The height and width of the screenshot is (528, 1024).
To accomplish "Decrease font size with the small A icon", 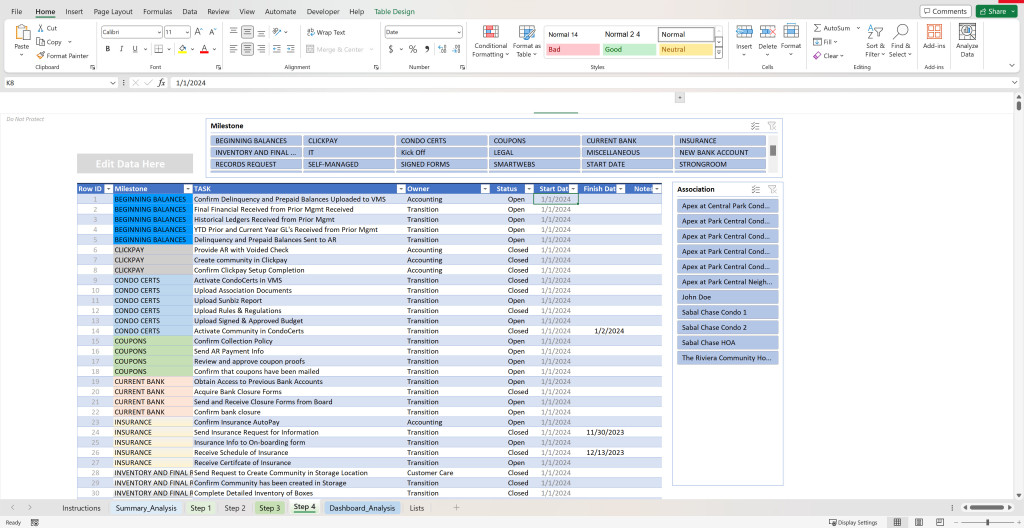I will pos(212,31).
